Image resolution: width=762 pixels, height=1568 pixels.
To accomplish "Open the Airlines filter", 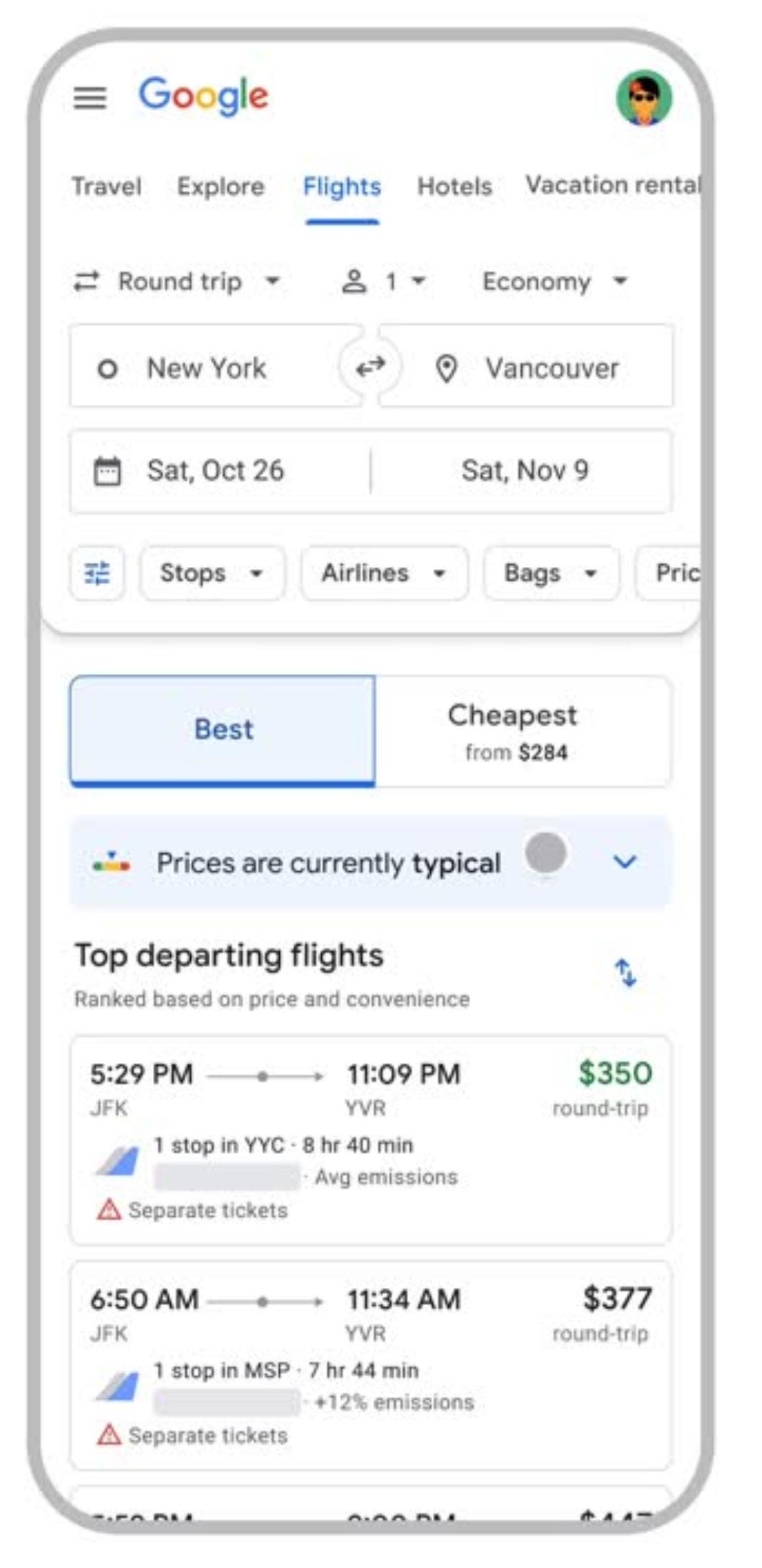I will [x=384, y=573].
